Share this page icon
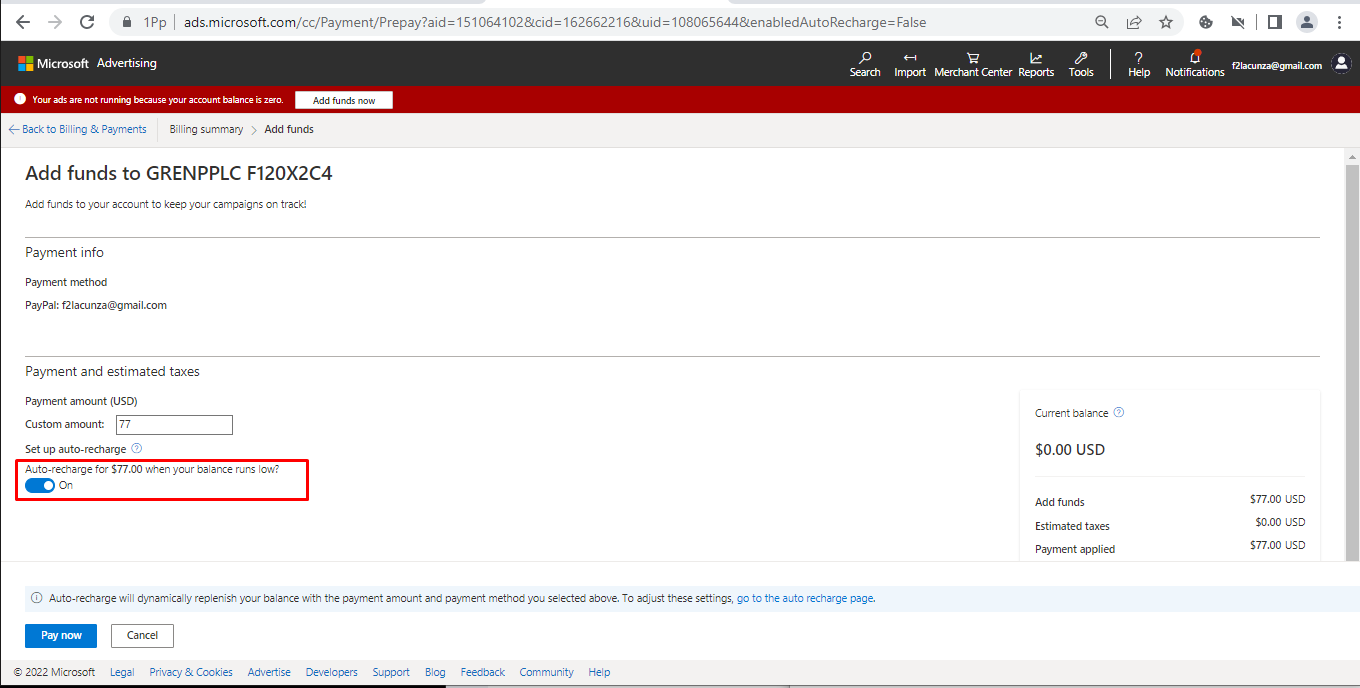The image size is (1360, 688). coord(1134,22)
